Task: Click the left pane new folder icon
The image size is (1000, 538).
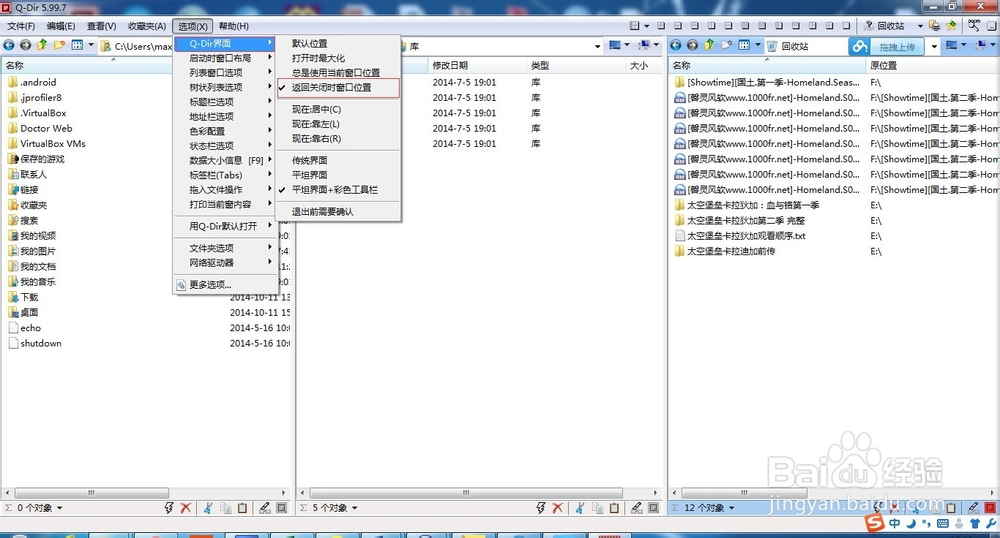Action: 59,45
